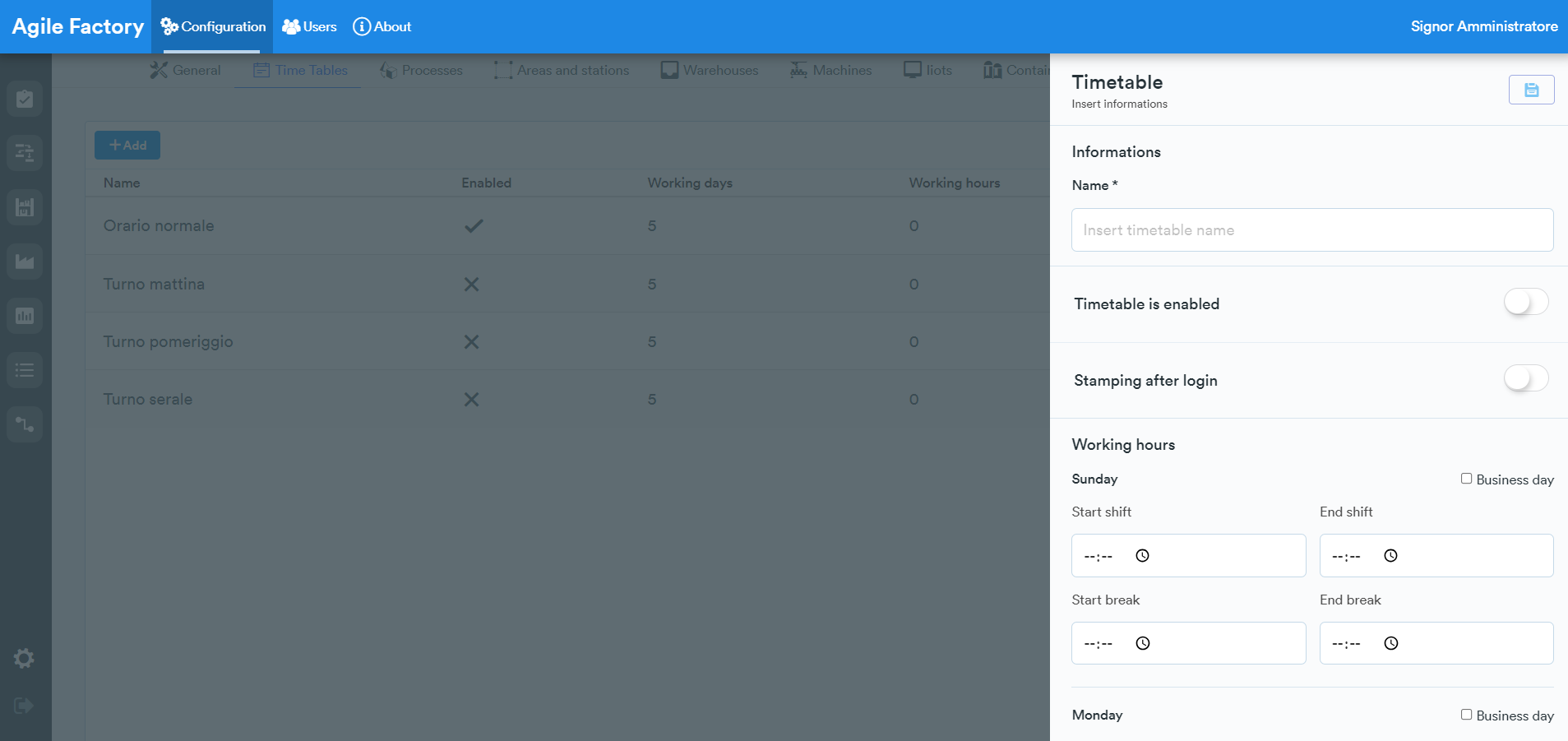The height and width of the screenshot is (741, 1568).
Task: Switch to the Warehouses tab
Action: pyautogui.click(x=710, y=71)
